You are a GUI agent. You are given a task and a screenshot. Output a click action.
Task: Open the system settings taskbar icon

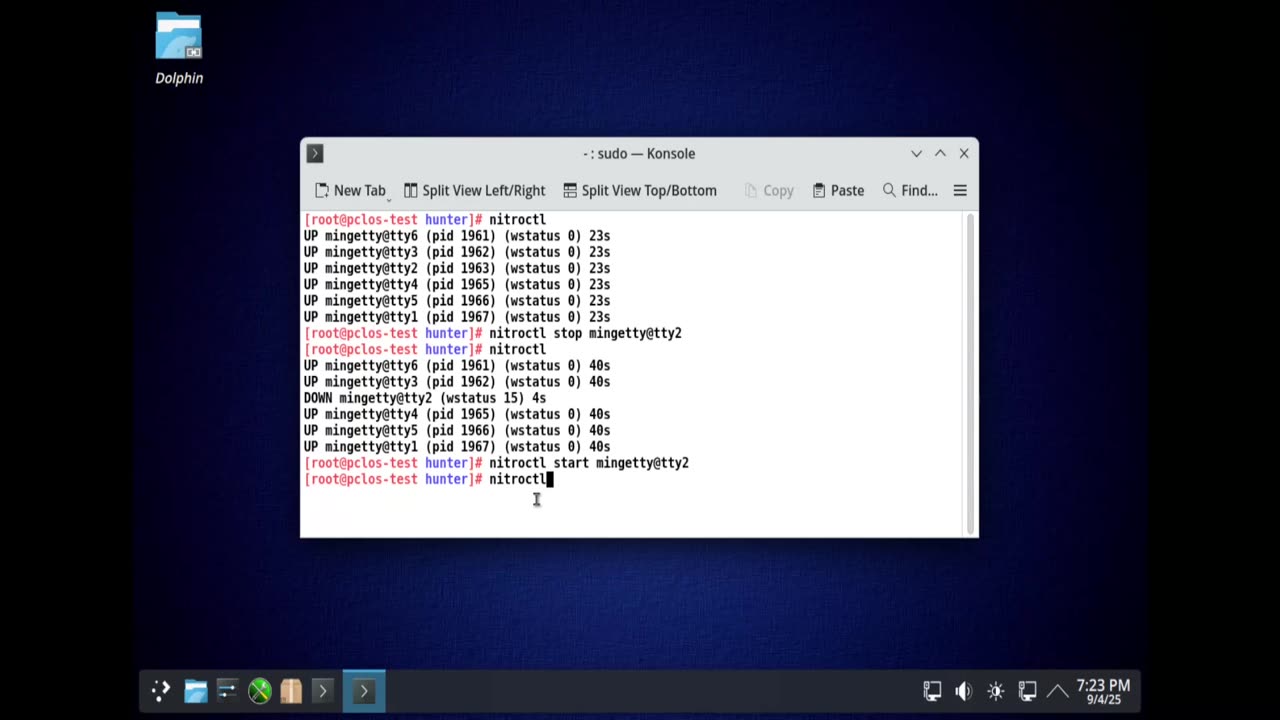click(227, 690)
